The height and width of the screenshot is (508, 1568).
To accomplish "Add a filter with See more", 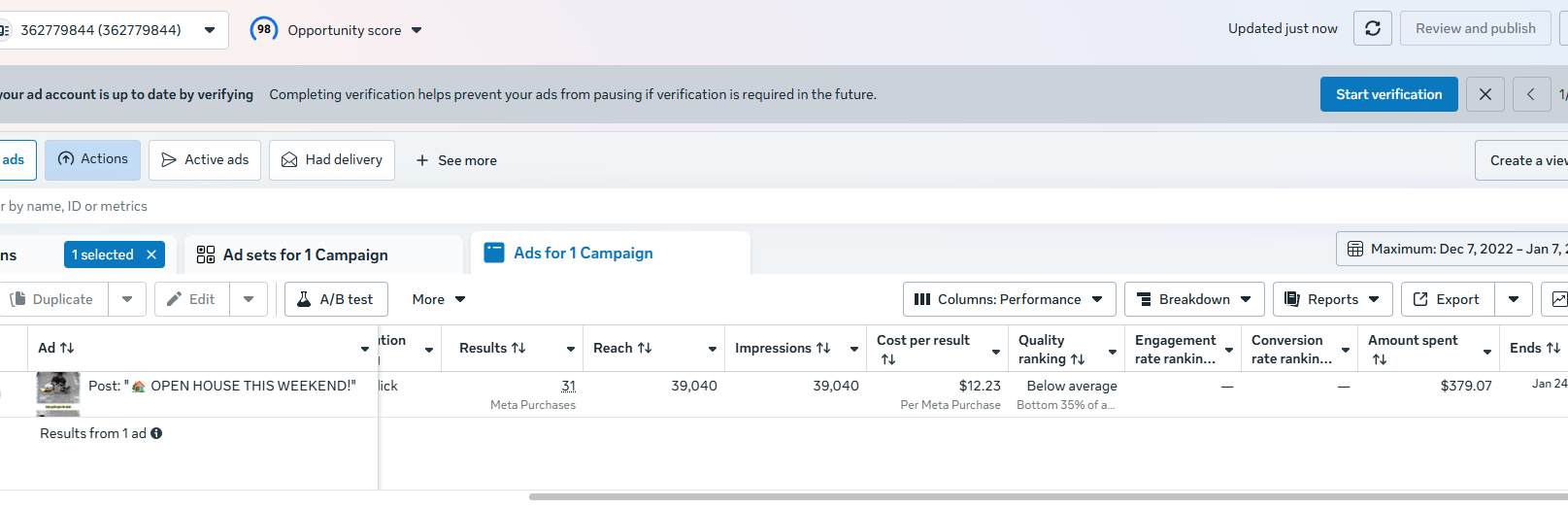I will click(456, 160).
